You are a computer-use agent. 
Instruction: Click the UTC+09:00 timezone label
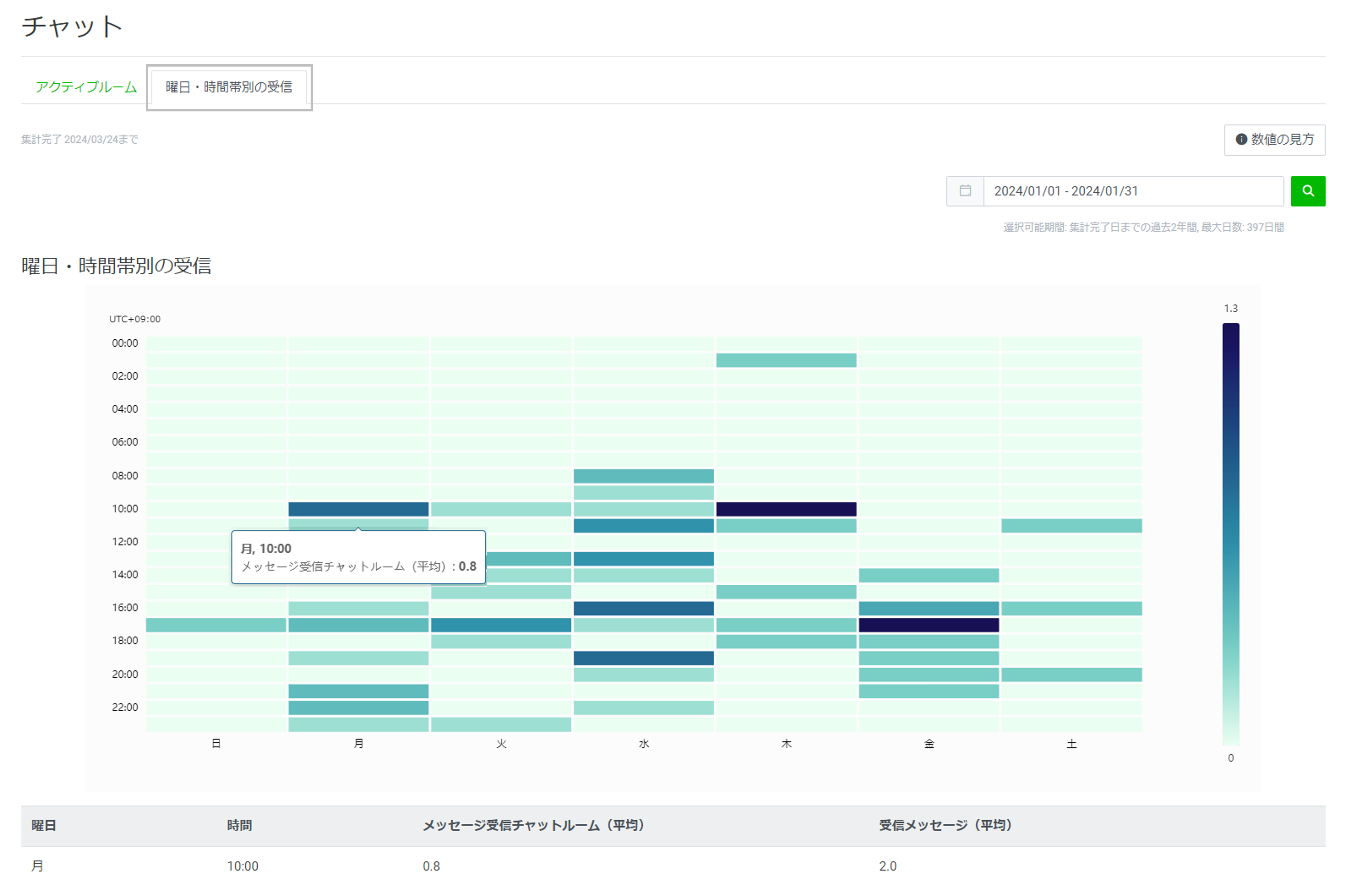pyautogui.click(x=134, y=319)
